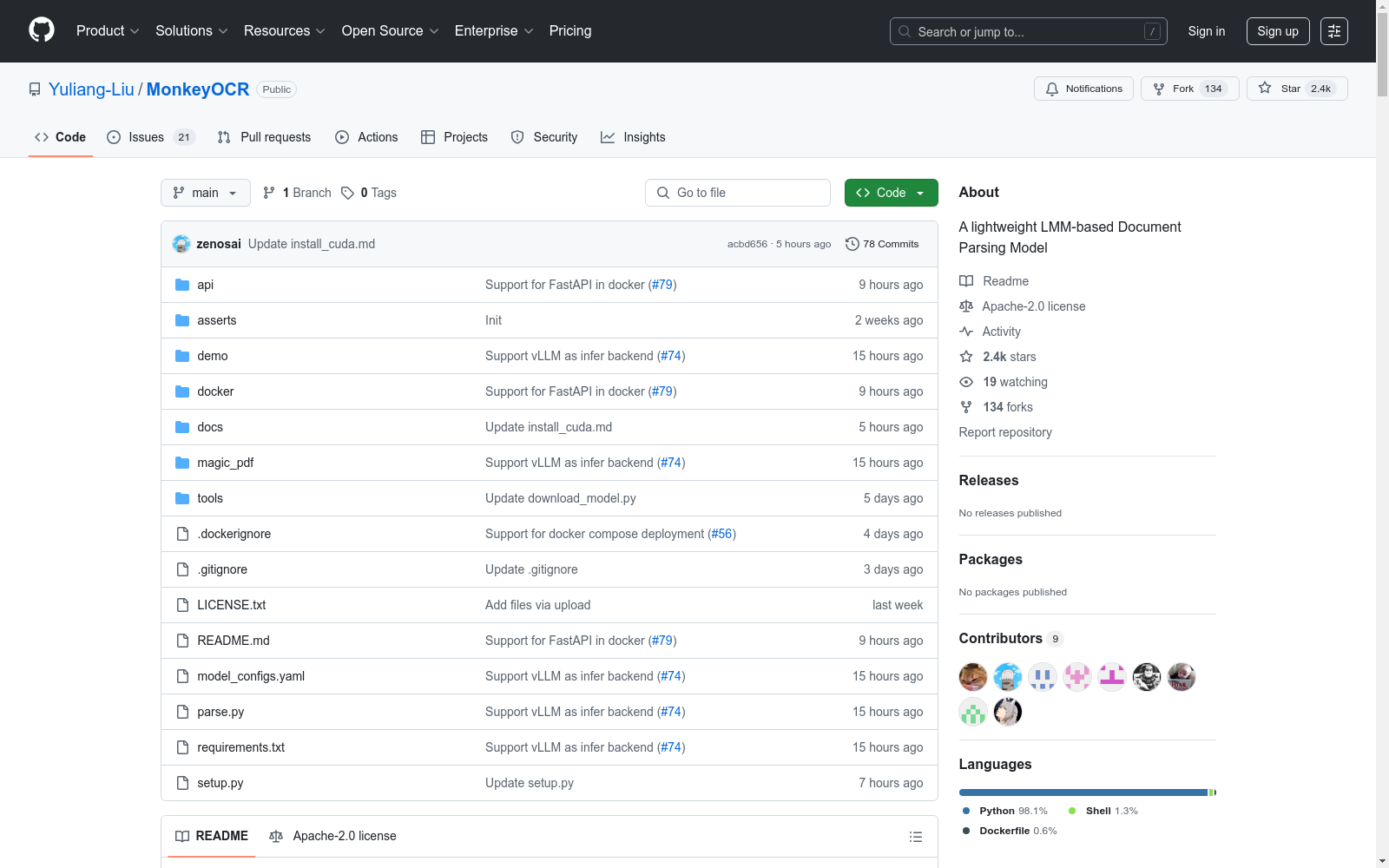The image size is (1389, 868).
Task: Click the LICENSE.txt file icon
Action: tap(182, 605)
